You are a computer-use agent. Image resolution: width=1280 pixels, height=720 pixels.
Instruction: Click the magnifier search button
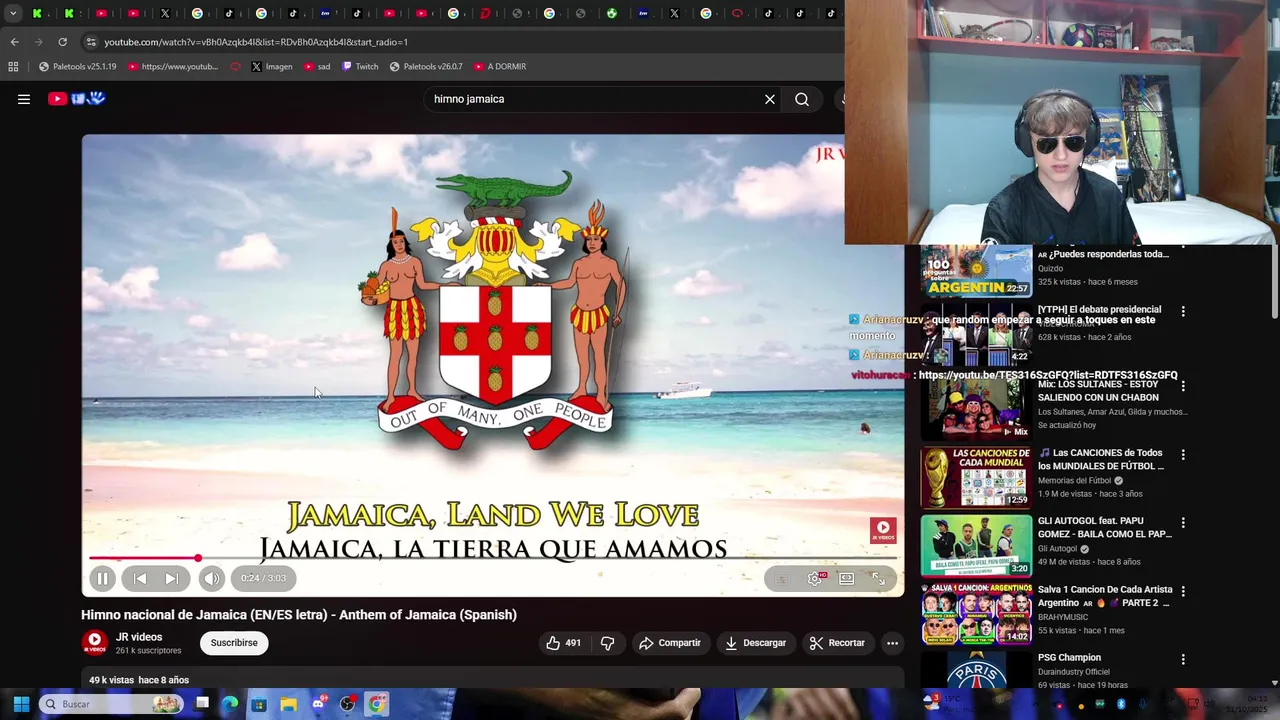click(802, 99)
